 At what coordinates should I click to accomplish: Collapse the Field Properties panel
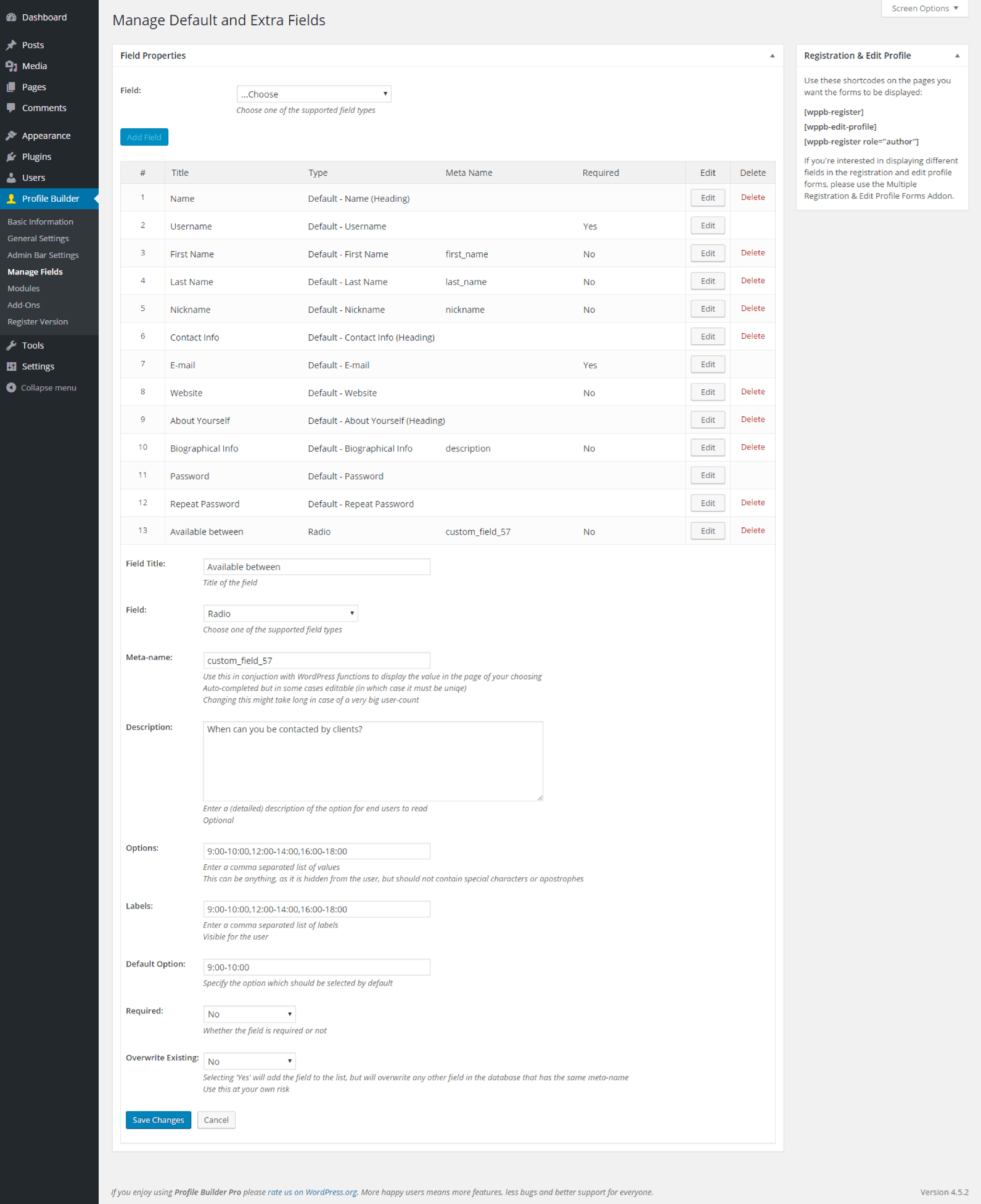772,56
